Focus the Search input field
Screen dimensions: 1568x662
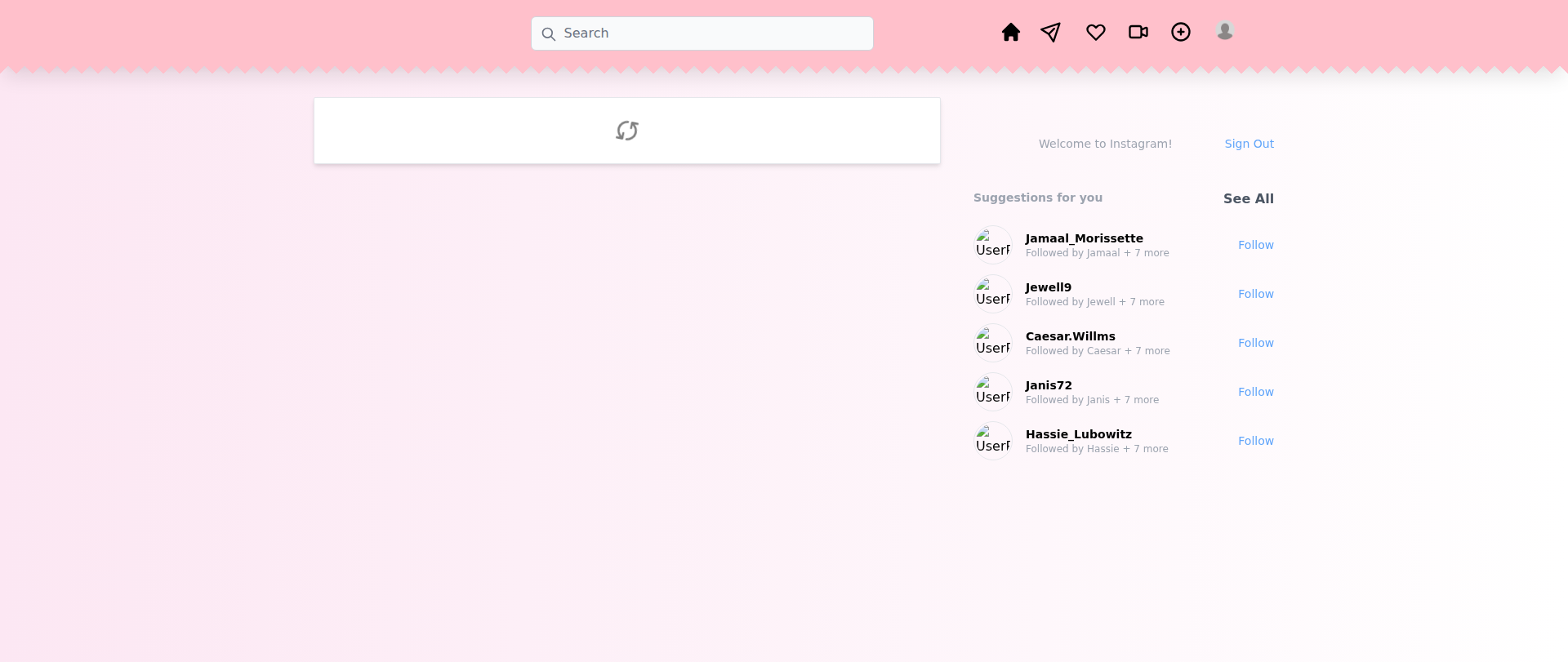coord(710,33)
